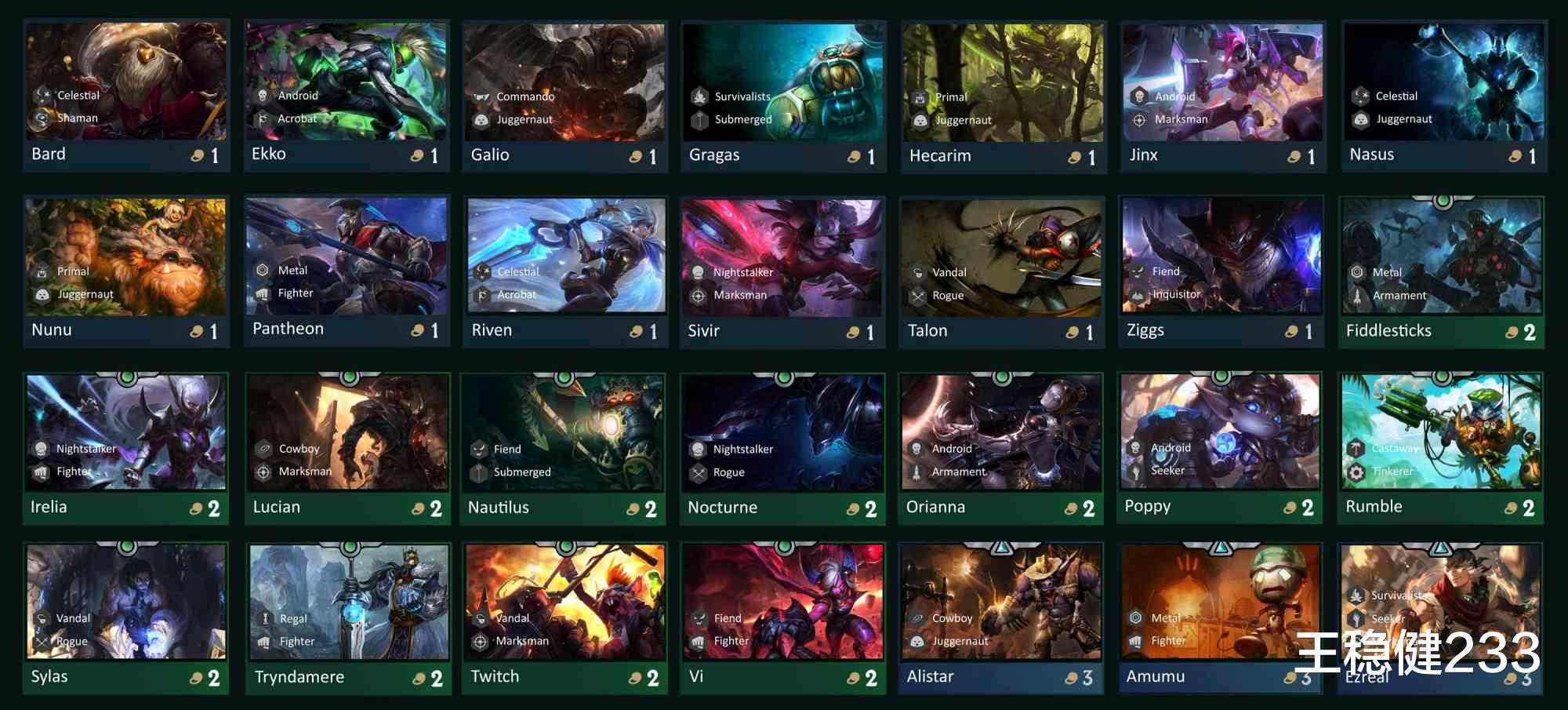Click the Sivir champion name
Viewport: 1568px width, 710px height.
703,331
